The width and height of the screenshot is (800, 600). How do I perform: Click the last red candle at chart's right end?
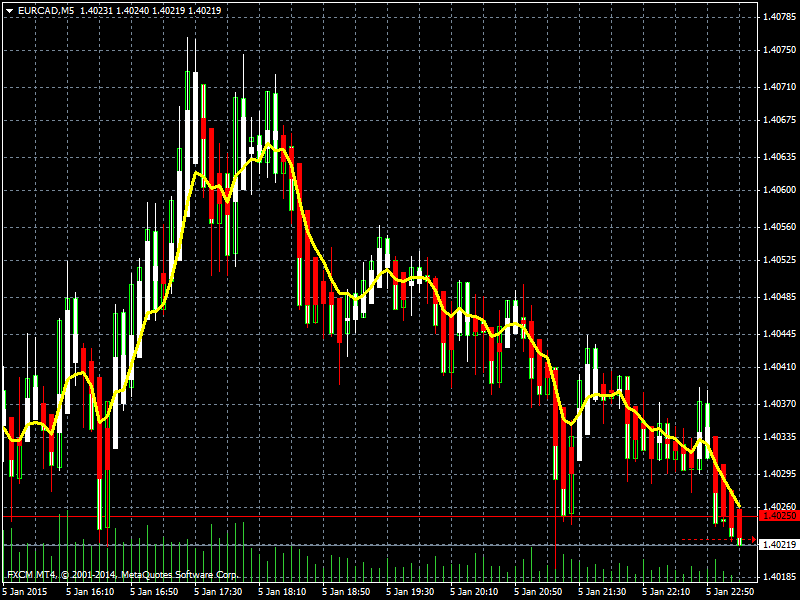[x=740, y=526]
